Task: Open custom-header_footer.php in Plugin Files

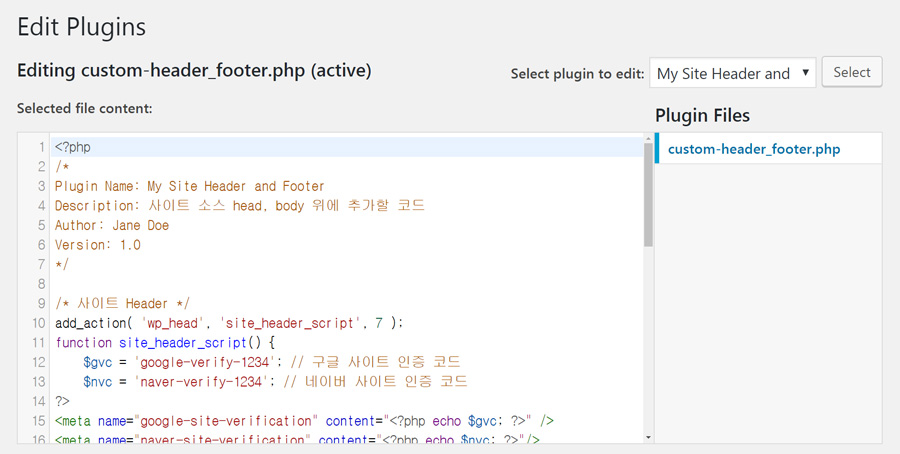Action: [x=754, y=149]
